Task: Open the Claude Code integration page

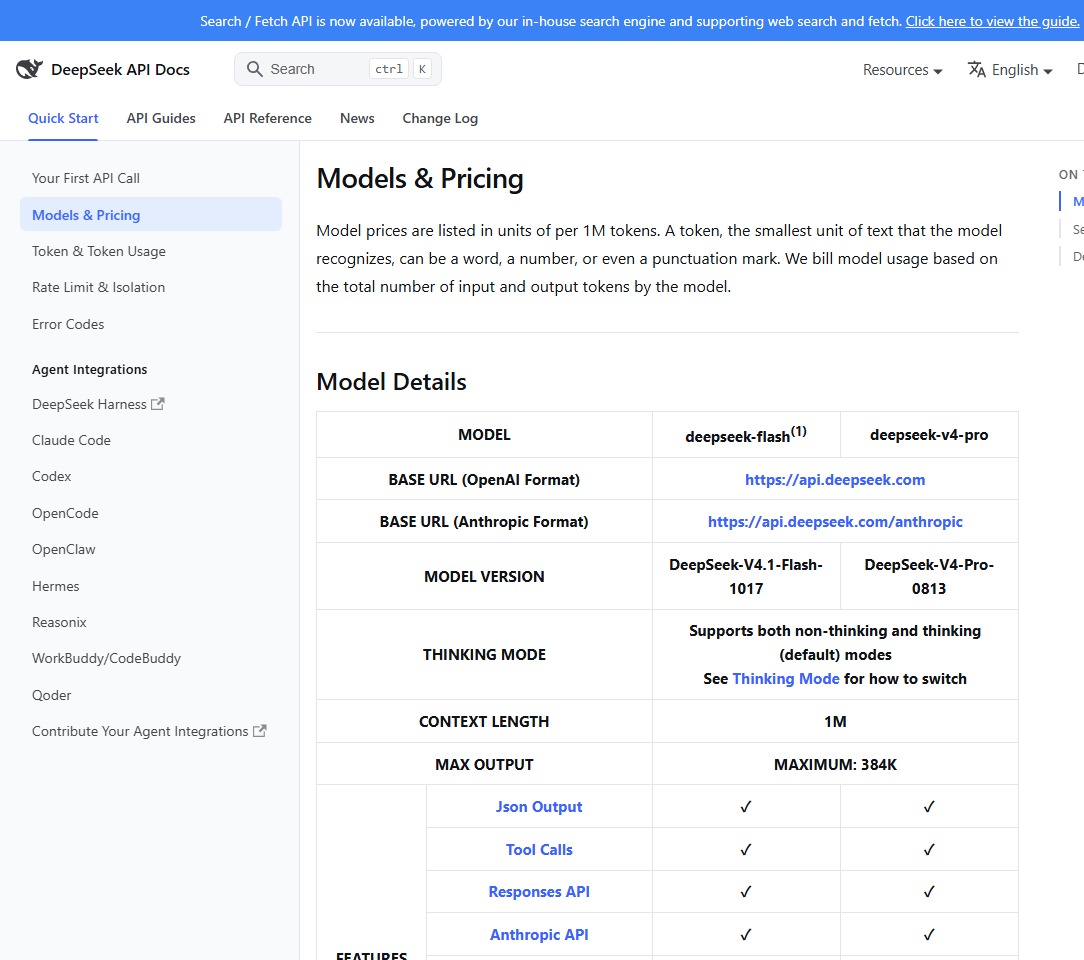Action: (71, 440)
